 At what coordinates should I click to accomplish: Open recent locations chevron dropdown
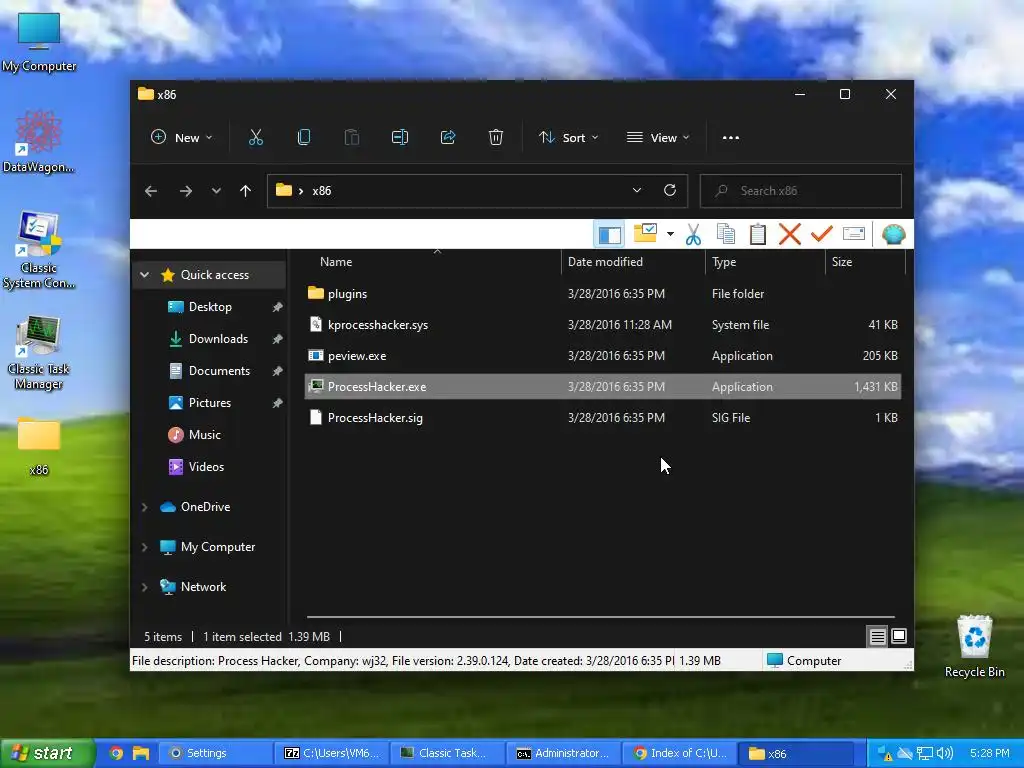[x=216, y=191]
